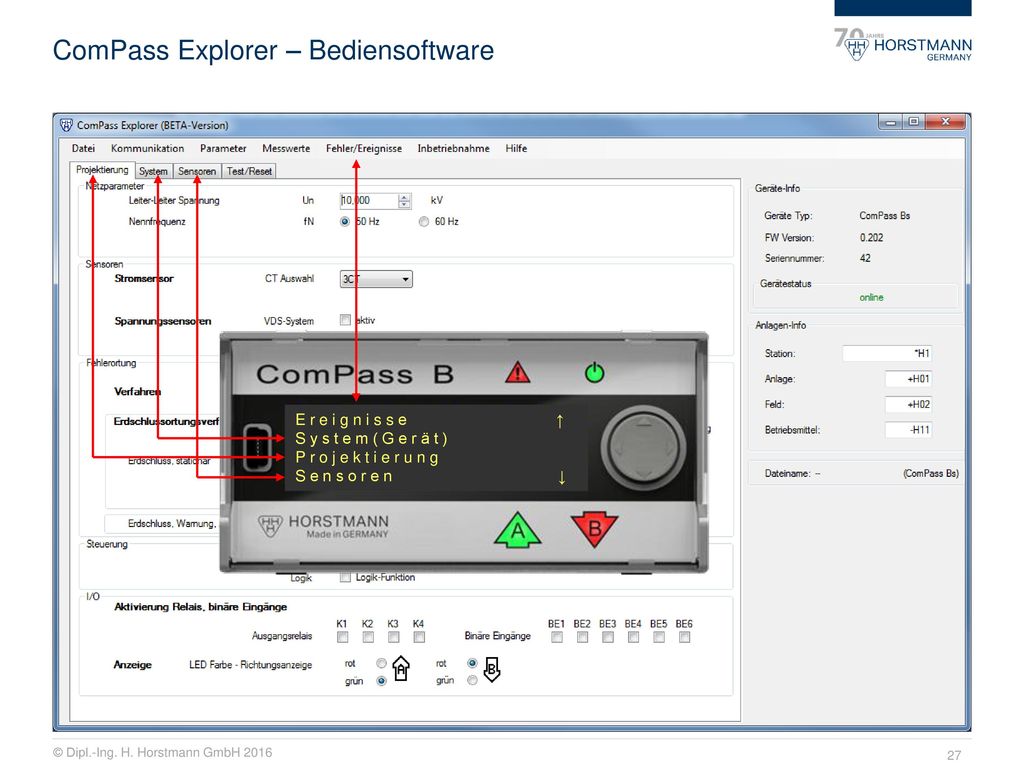Open the Kommunikation menu
This screenshot has height=768, width=1024.
pyautogui.click(x=148, y=148)
